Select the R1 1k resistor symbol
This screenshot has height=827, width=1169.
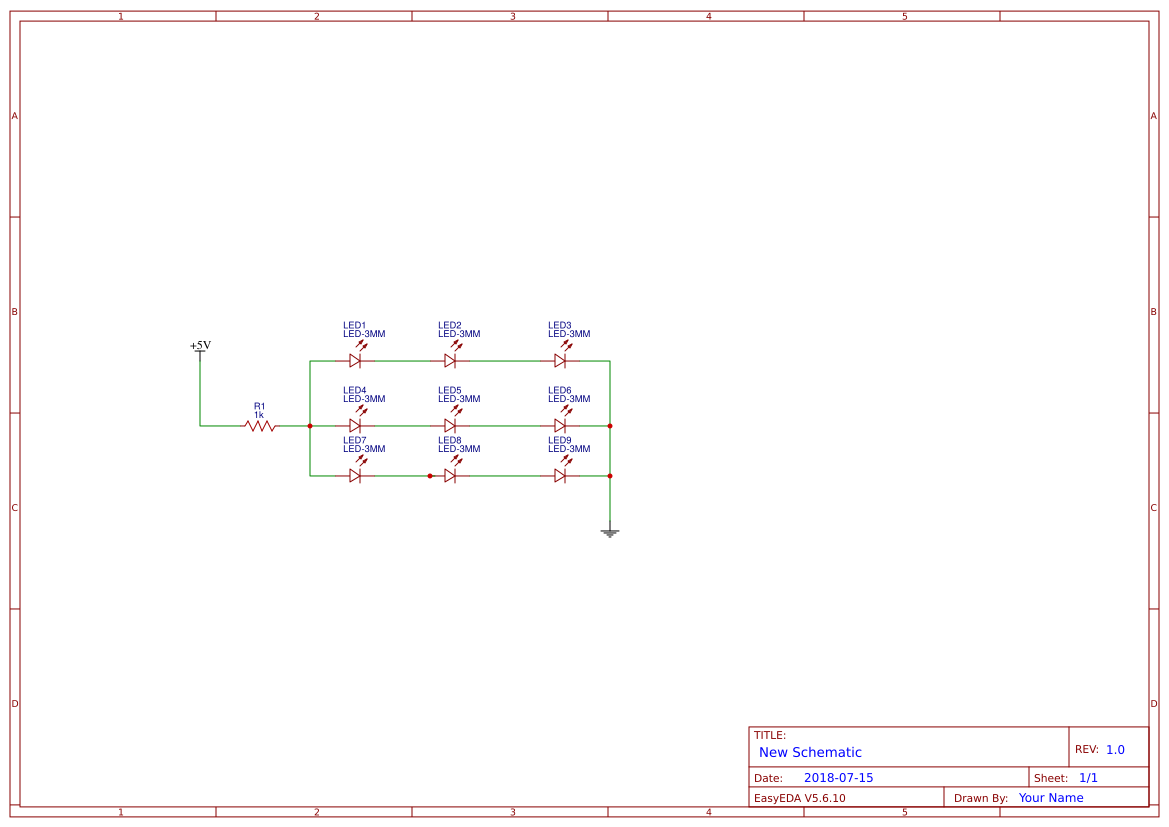point(258,425)
